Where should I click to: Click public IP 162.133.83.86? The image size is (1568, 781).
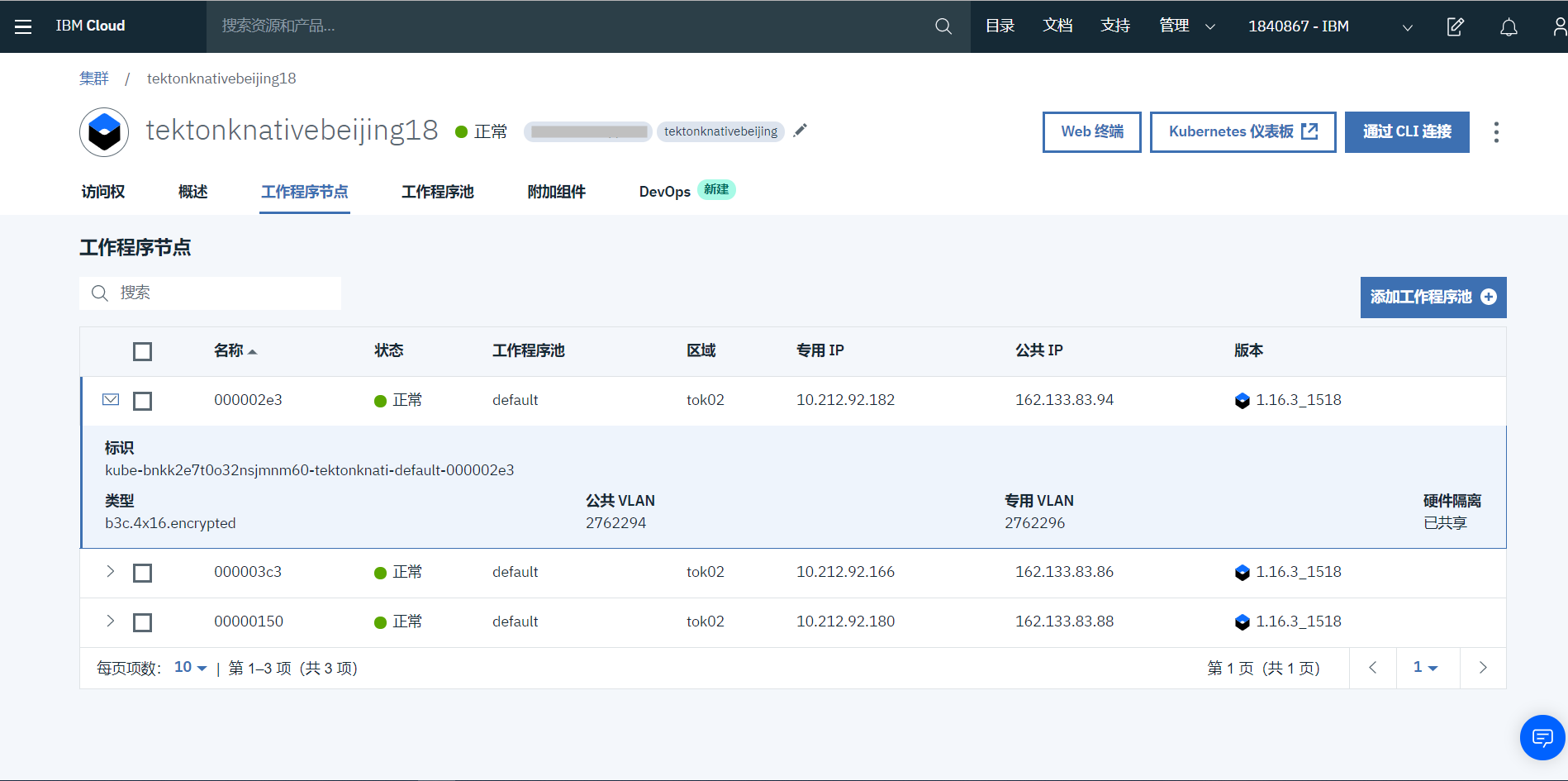[x=1064, y=572]
